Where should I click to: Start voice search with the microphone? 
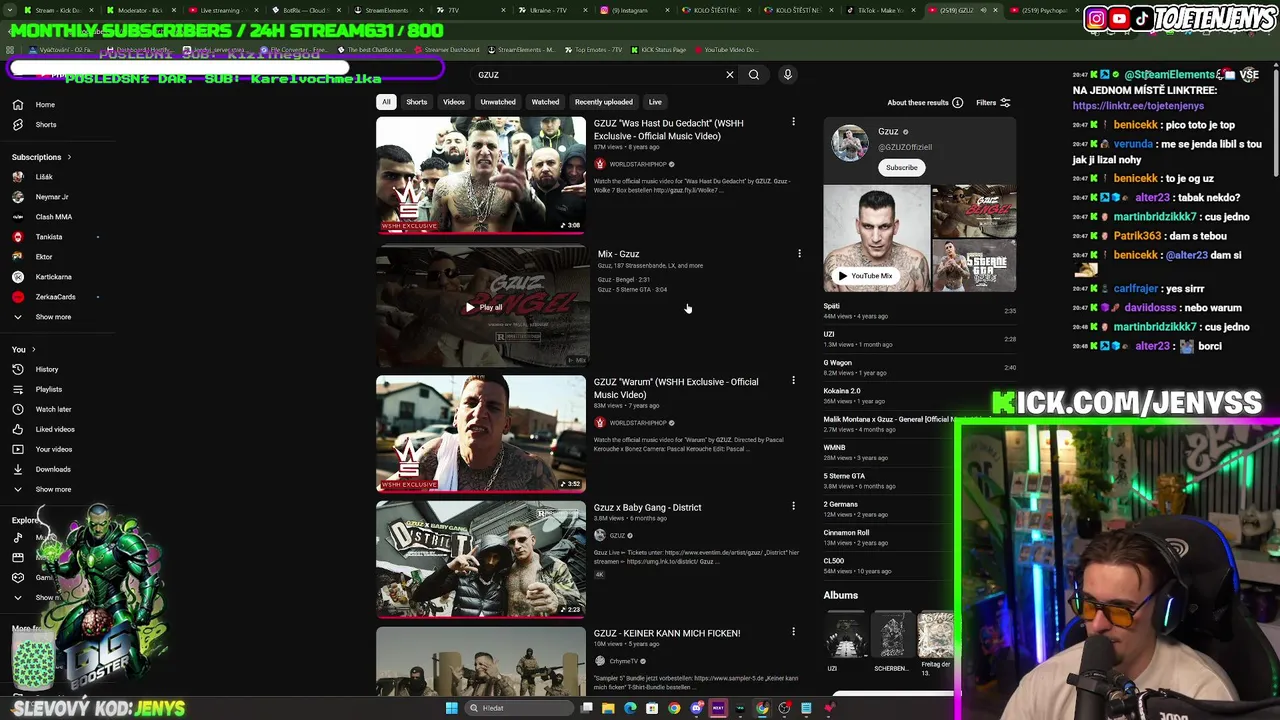pos(788,75)
